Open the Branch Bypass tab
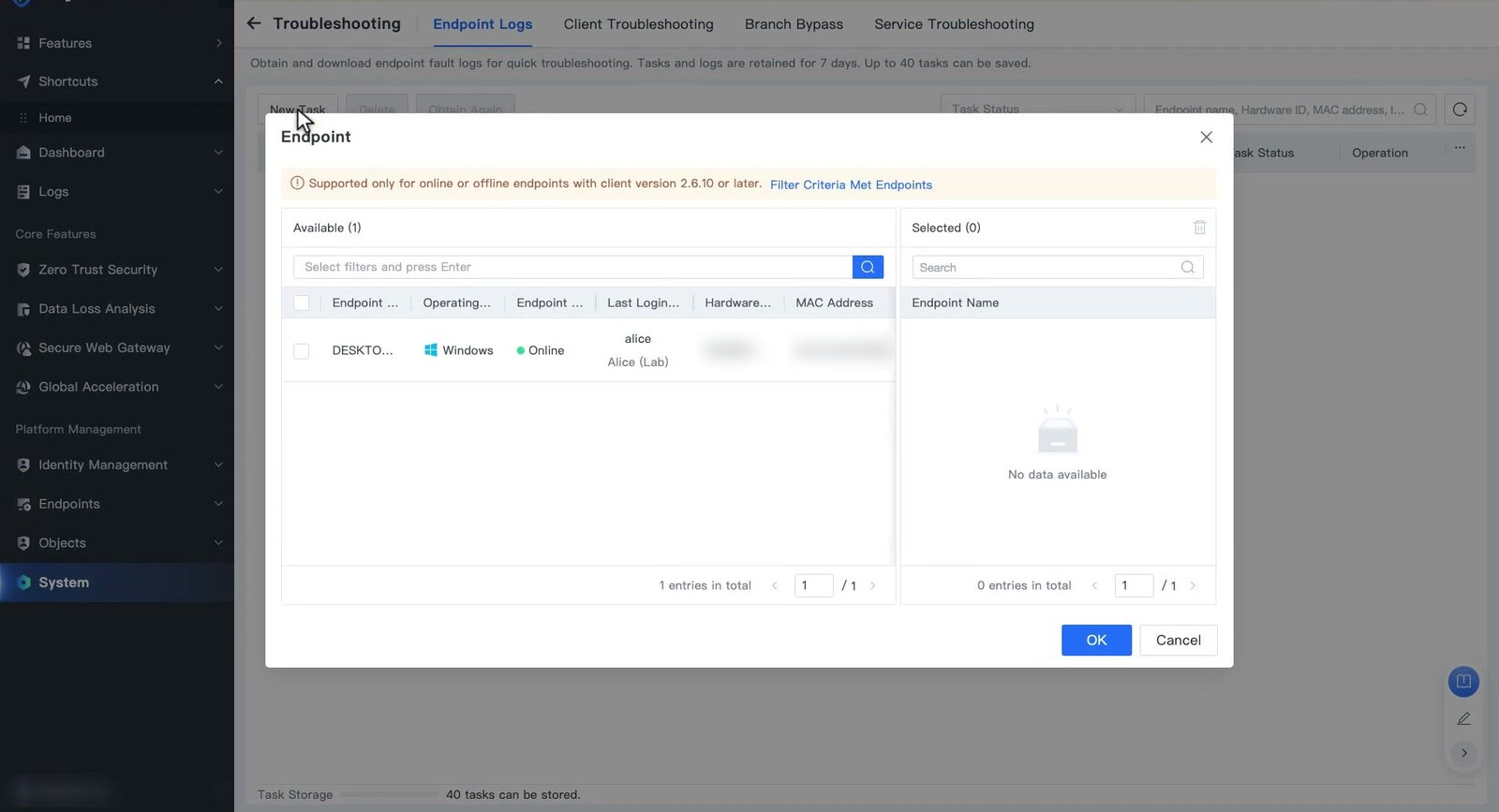 point(794,24)
